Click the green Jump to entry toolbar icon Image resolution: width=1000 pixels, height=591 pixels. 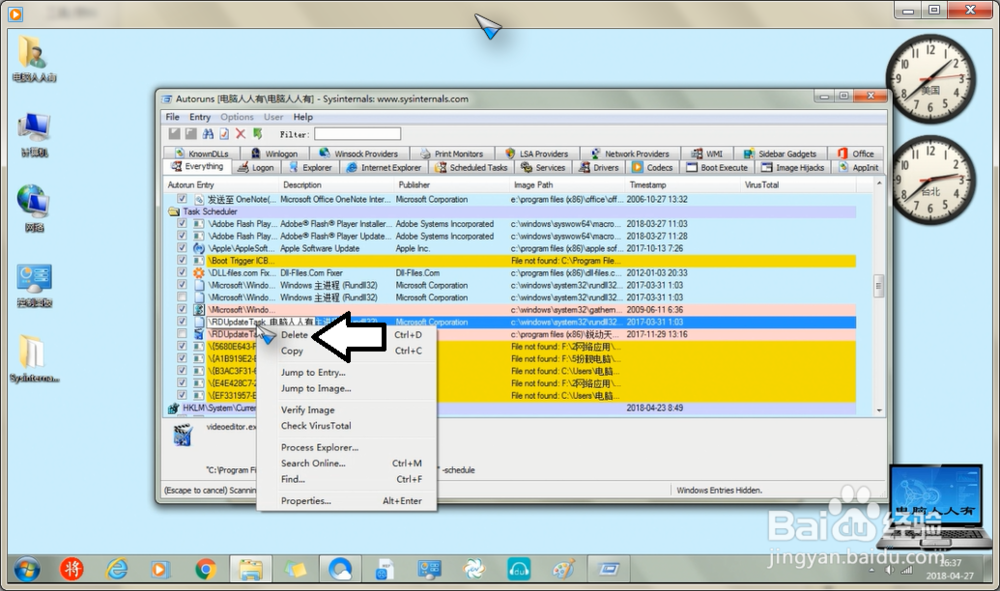(x=257, y=134)
